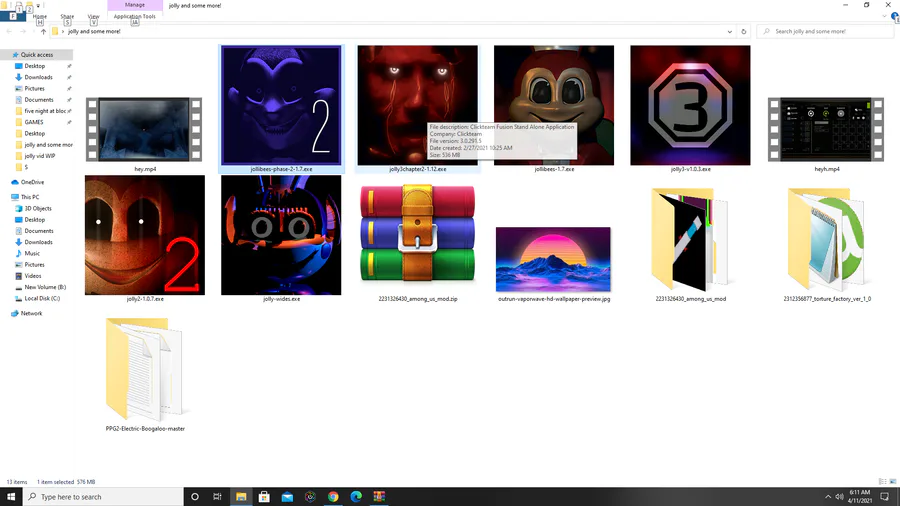
Task: Refresh the current folder view
Action: click(x=743, y=32)
